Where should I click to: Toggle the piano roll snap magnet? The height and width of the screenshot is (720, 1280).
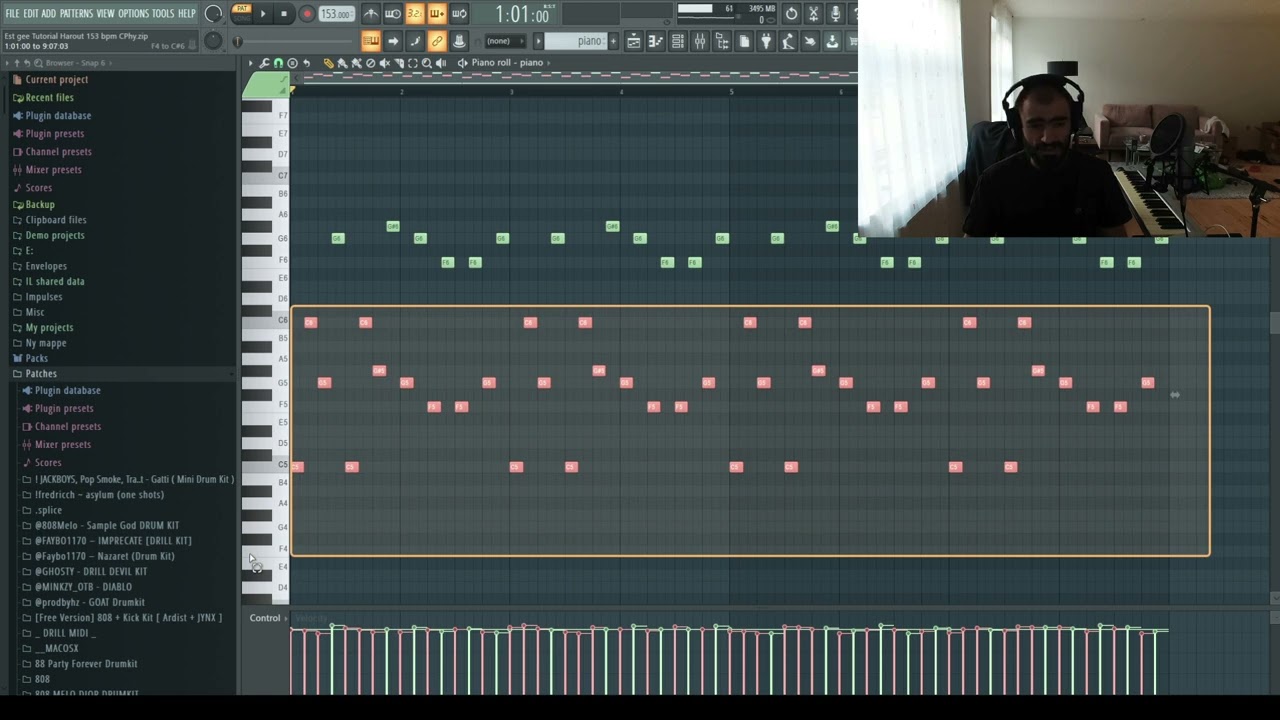point(278,63)
